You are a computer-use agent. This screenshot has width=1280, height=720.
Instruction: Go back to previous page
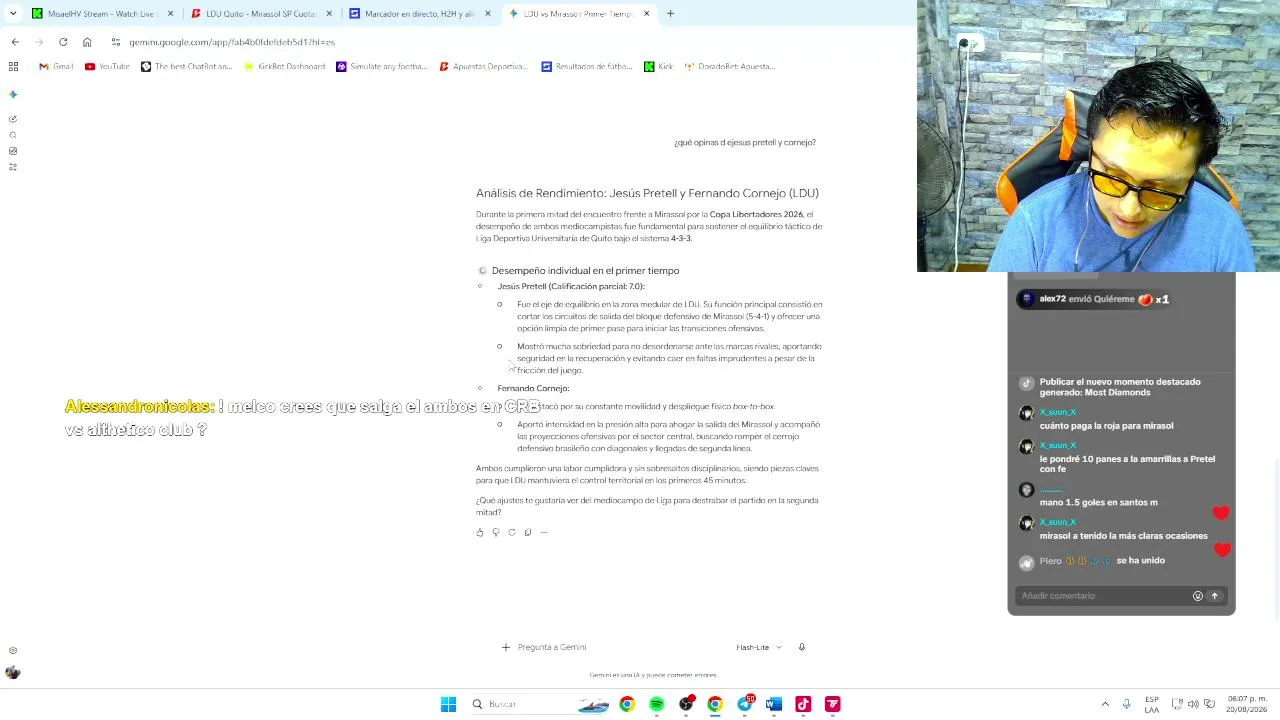tap(15, 42)
